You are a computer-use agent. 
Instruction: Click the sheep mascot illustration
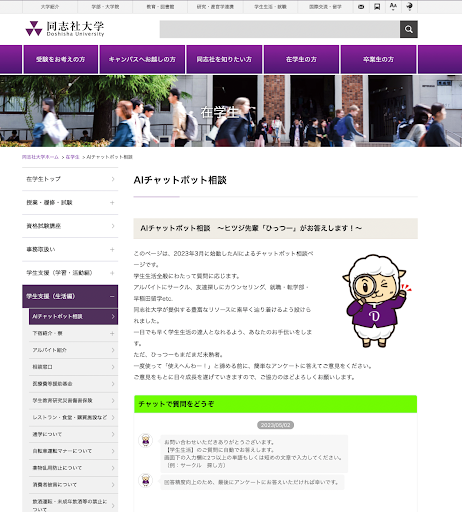[376, 301]
